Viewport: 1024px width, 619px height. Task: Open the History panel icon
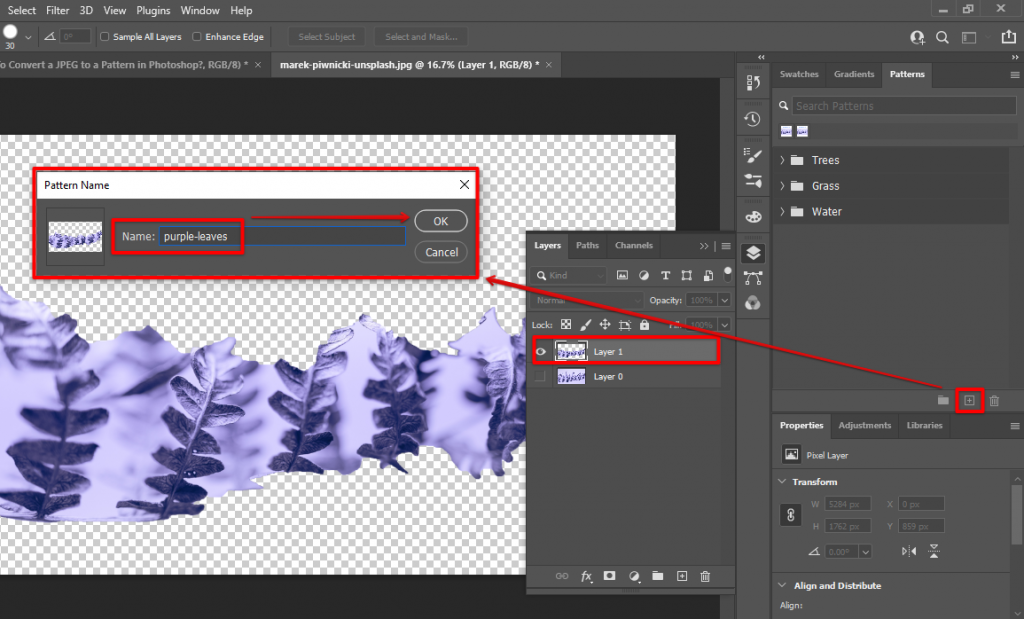tap(752, 118)
